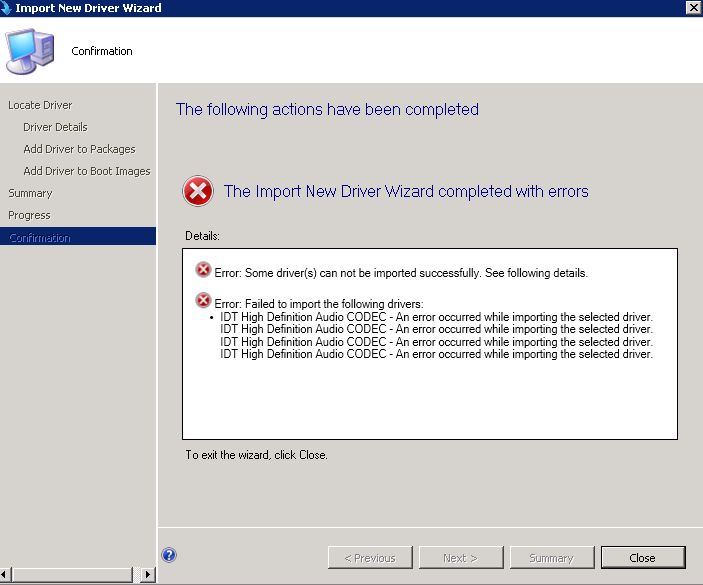The height and width of the screenshot is (585, 703).
Task: Click the disabled Summary button
Action: click(x=552, y=558)
